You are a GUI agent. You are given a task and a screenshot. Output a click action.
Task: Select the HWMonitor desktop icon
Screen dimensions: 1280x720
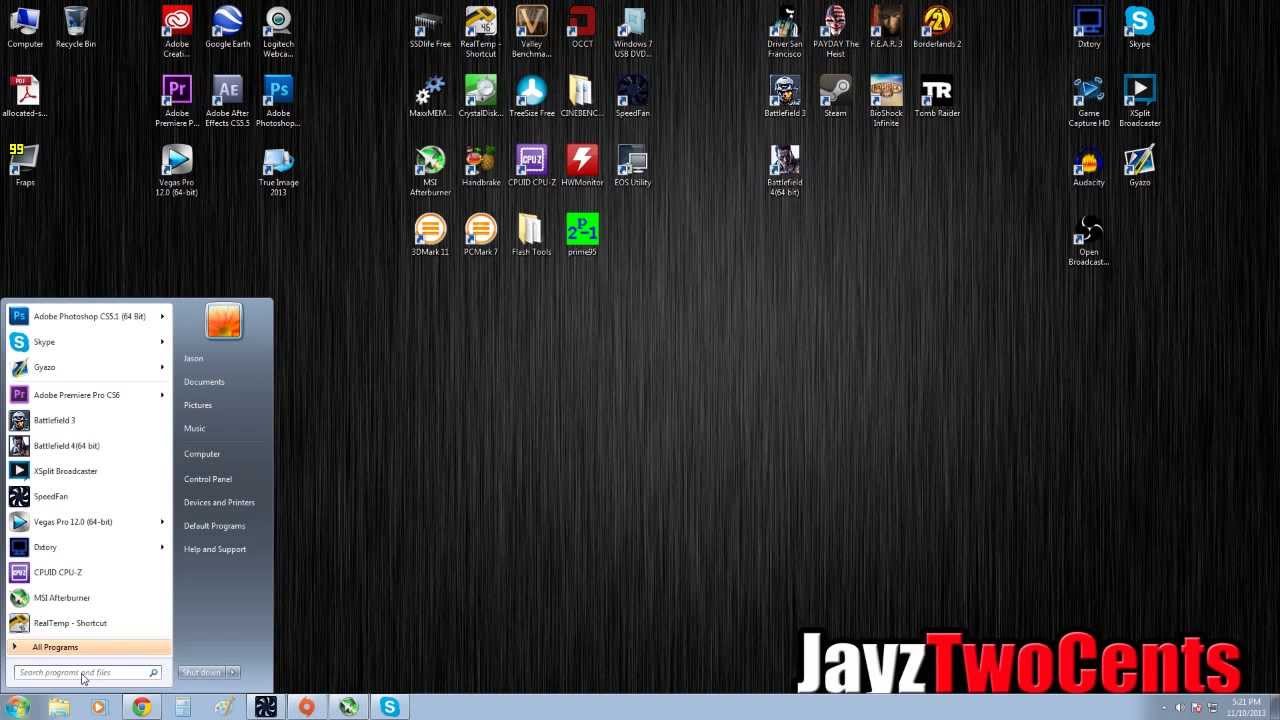(x=582, y=165)
